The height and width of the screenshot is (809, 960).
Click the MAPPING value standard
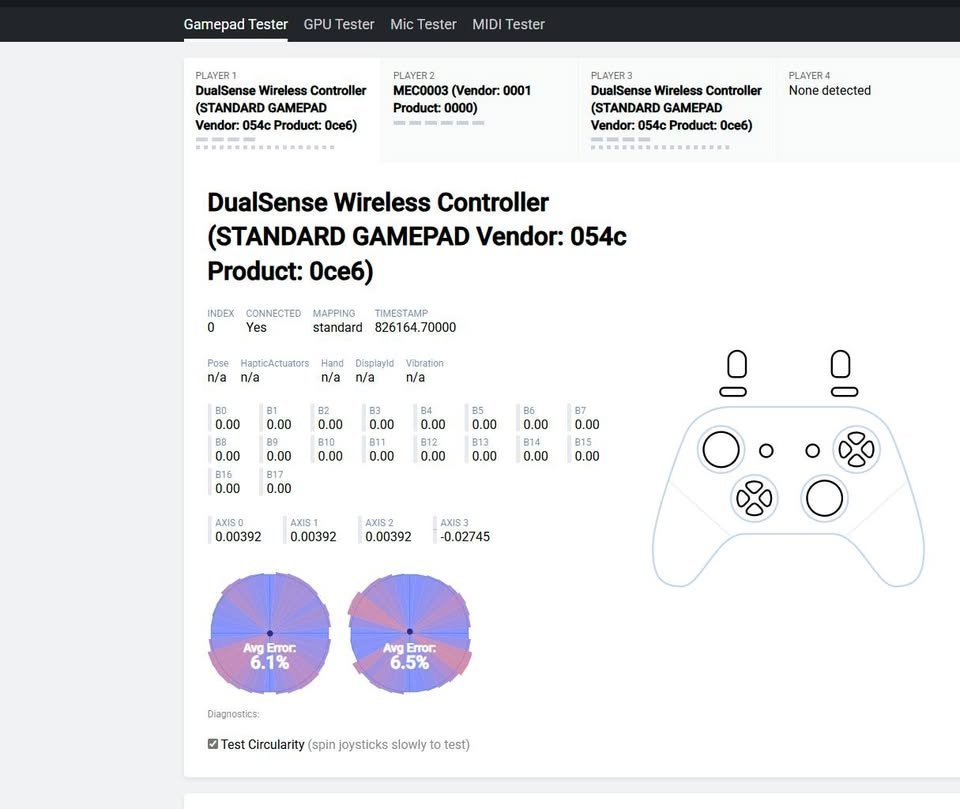click(x=337, y=328)
